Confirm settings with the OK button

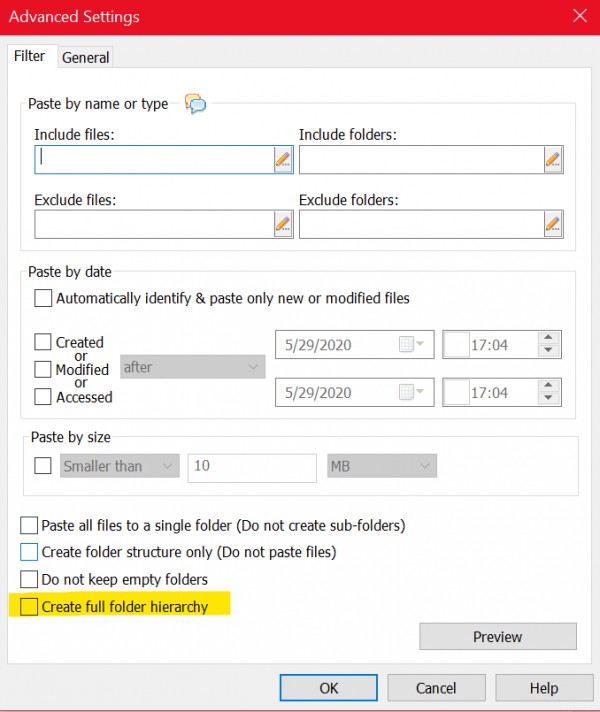pyautogui.click(x=328, y=688)
